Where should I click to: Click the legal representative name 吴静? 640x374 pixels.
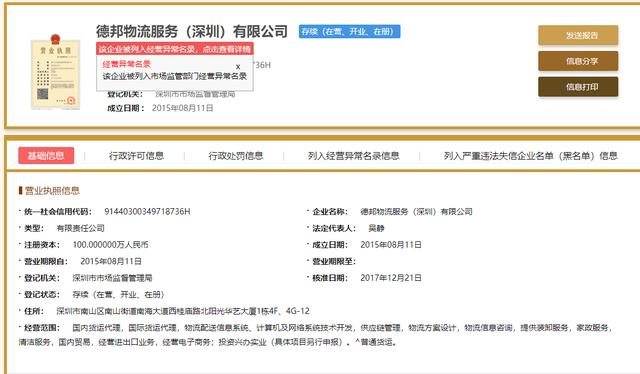tap(376, 228)
